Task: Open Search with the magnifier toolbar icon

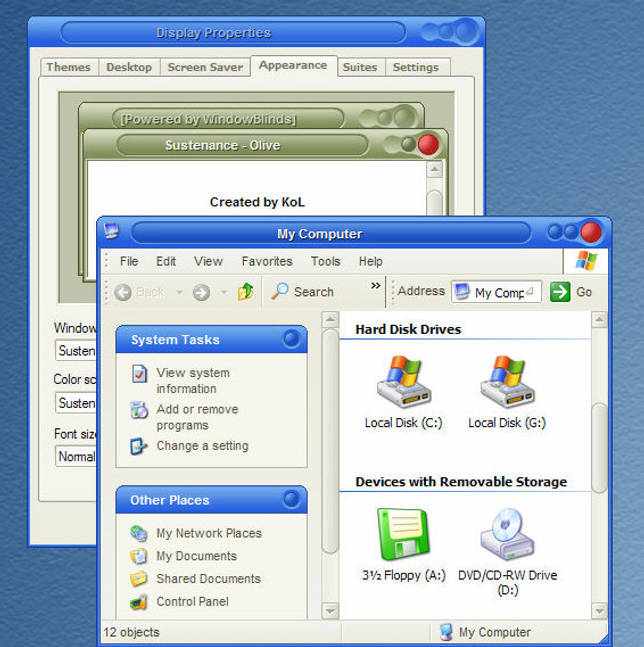Action: click(279, 291)
